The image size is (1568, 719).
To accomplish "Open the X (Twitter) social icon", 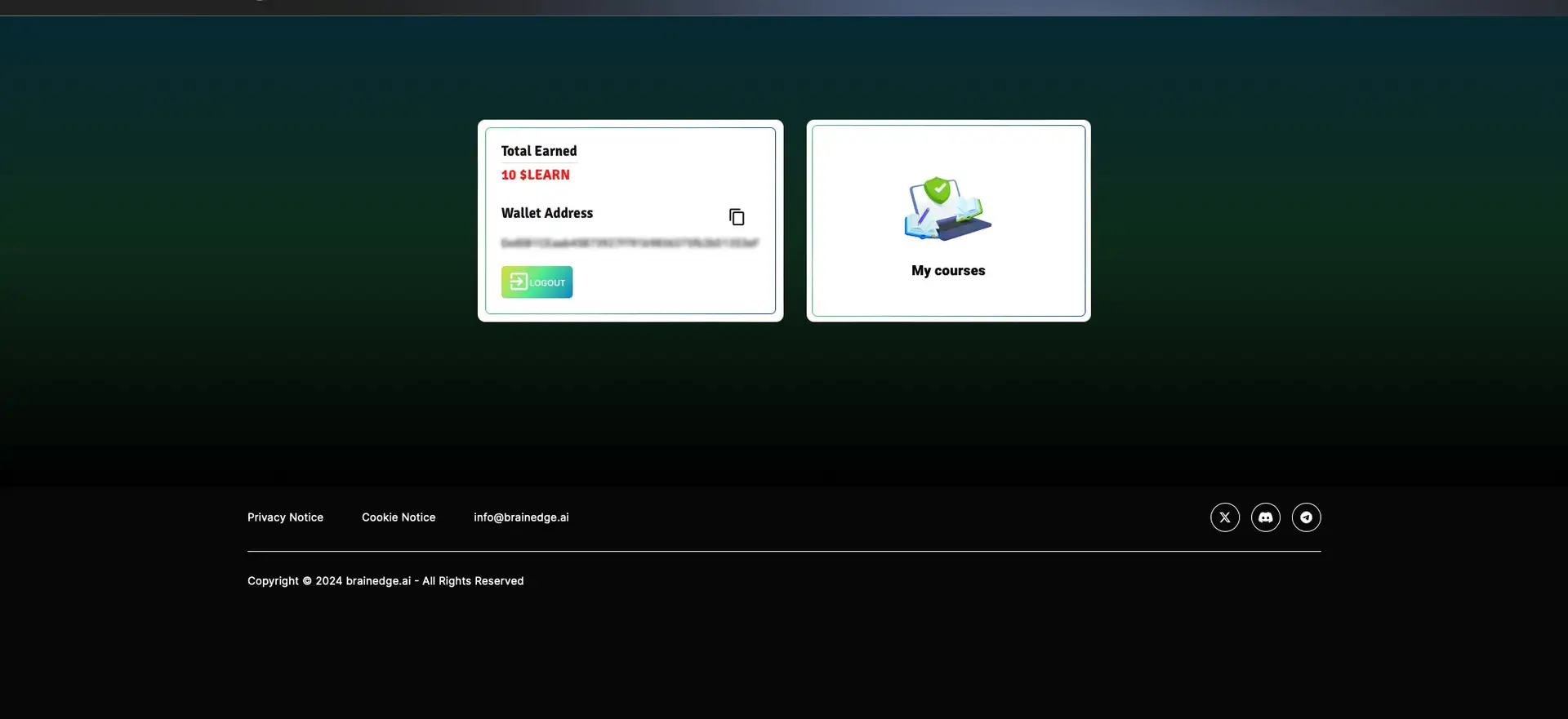I will (1224, 517).
